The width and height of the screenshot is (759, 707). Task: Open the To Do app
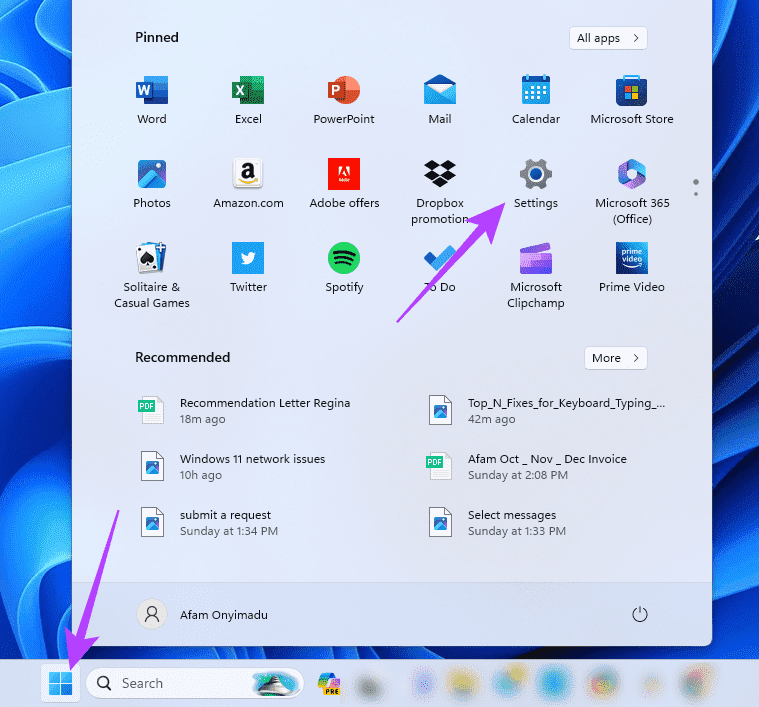[440, 268]
